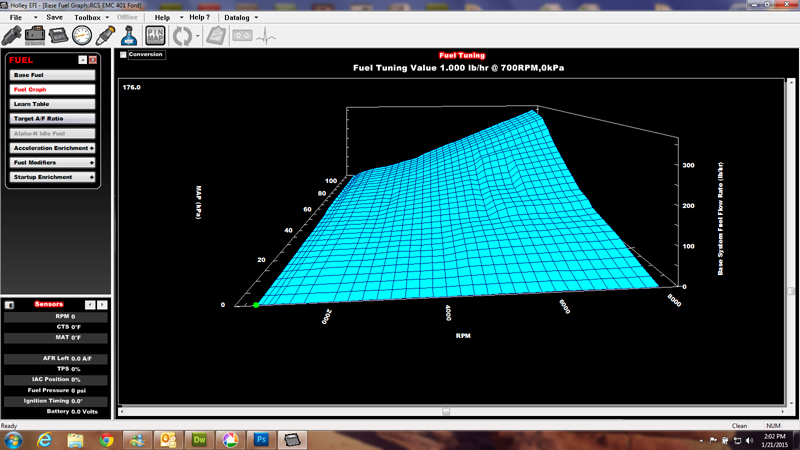Open the Sensors toolbar icon

pyautogui.click(x=35, y=36)
